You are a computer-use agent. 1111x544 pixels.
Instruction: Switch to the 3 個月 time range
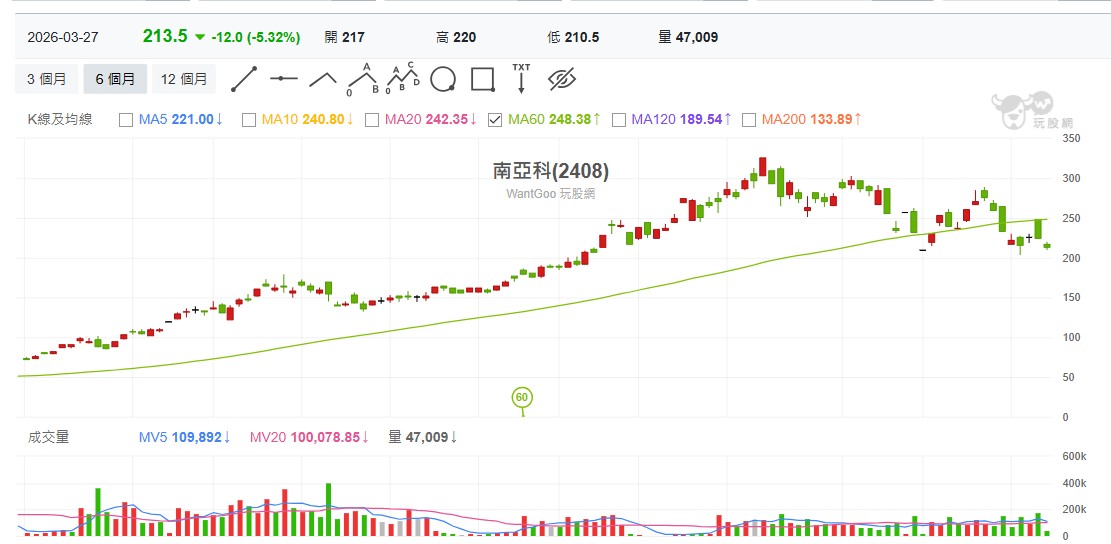[x=47, y=79]
